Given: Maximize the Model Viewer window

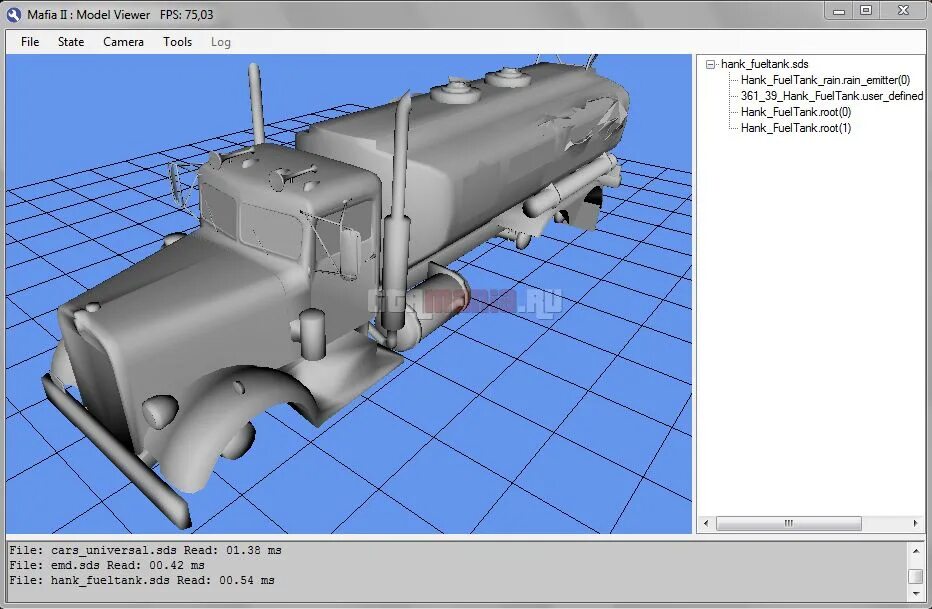Looking at the screenshot, I should [866, 11].
